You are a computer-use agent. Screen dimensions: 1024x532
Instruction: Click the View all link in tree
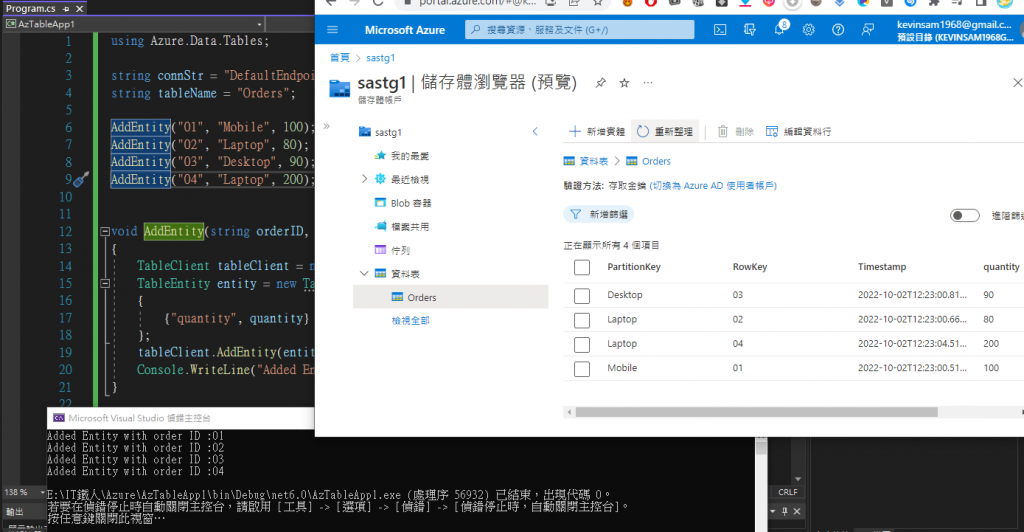pyautogui.click(x=410, y=321)
